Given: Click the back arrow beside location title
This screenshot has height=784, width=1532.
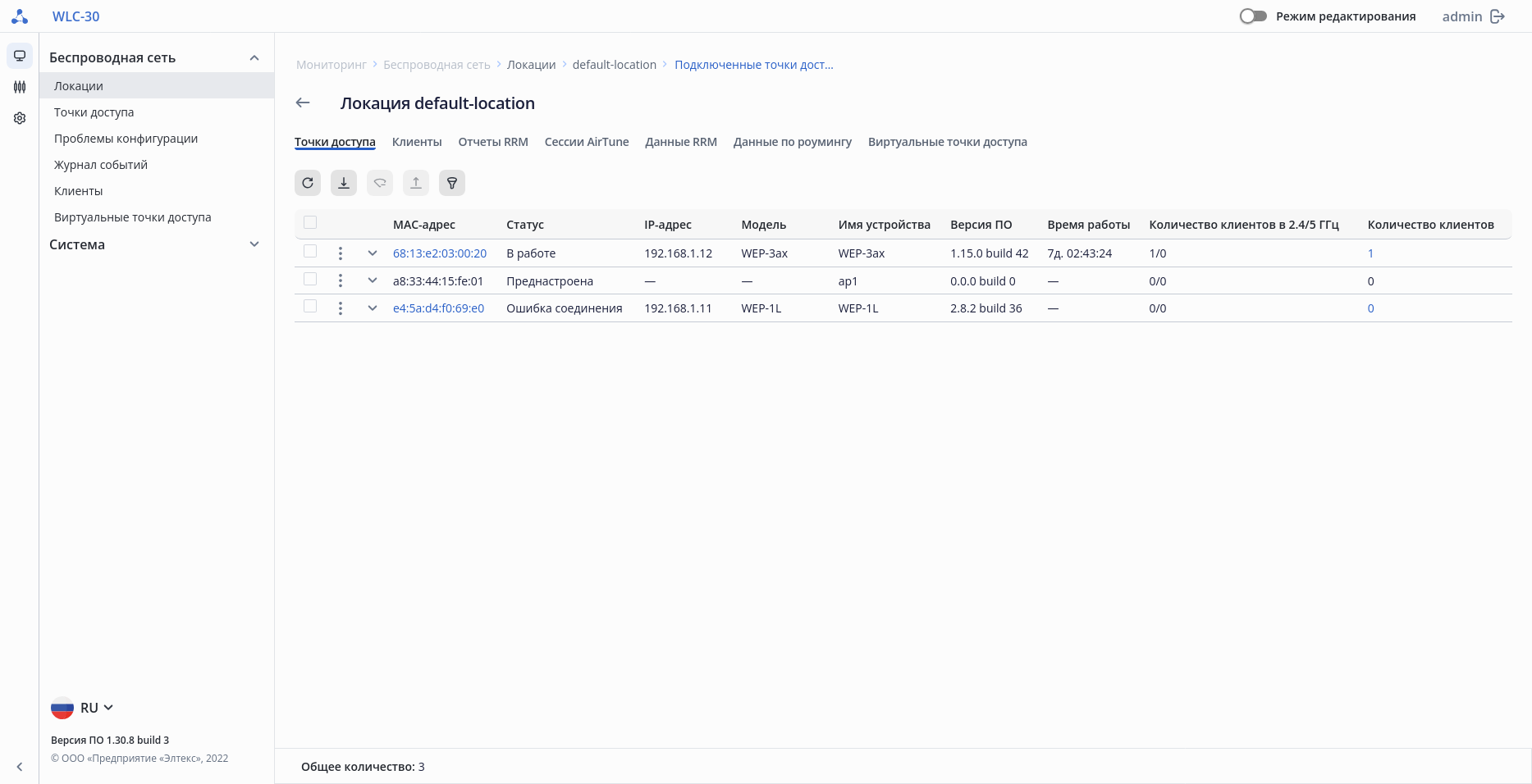Looking at the screenshot, I should [303, 103].
